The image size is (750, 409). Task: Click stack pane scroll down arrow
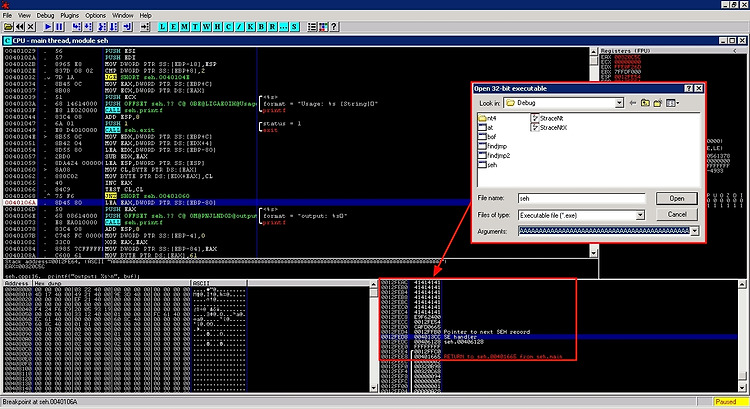coord(742,388)
